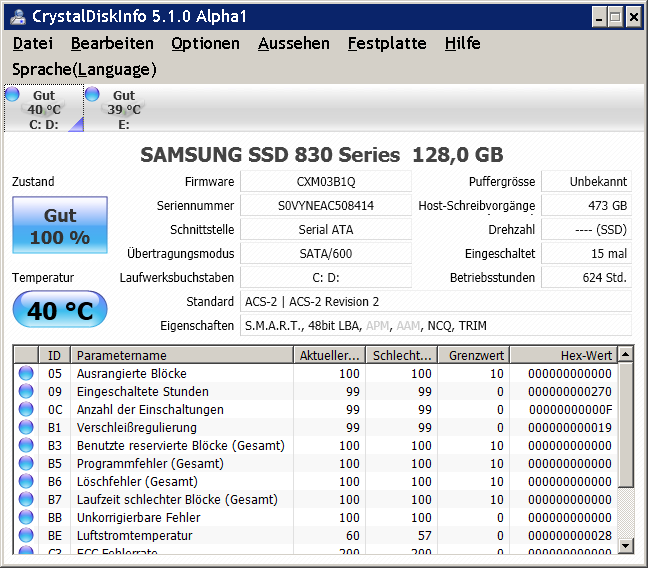Select the Programmfehler (Gesamt) row text
The width and height of the screenshot is (648, 568).
pyautogui.click(x=150, y=463)
